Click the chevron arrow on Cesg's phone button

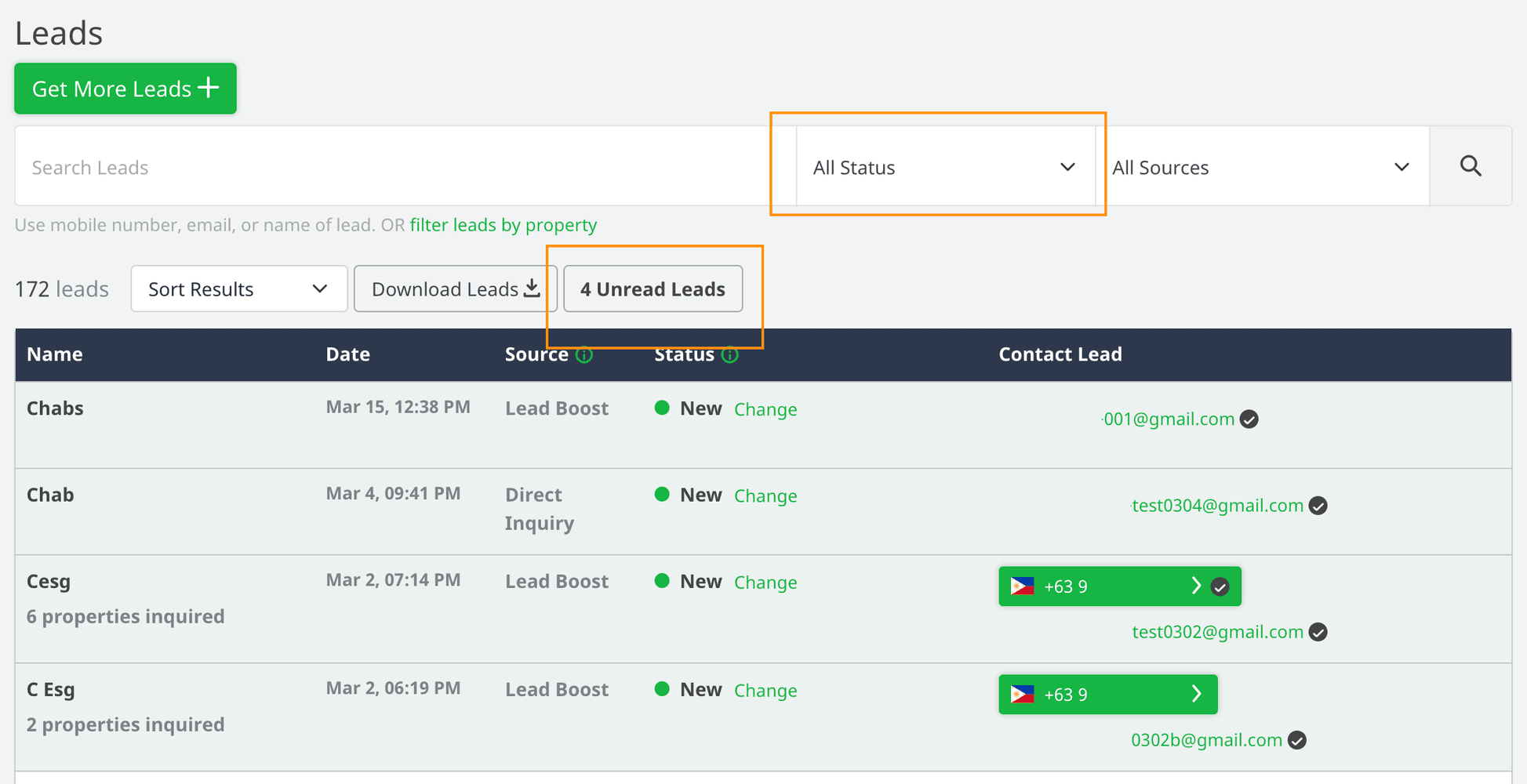click(x=1197, y=586)
